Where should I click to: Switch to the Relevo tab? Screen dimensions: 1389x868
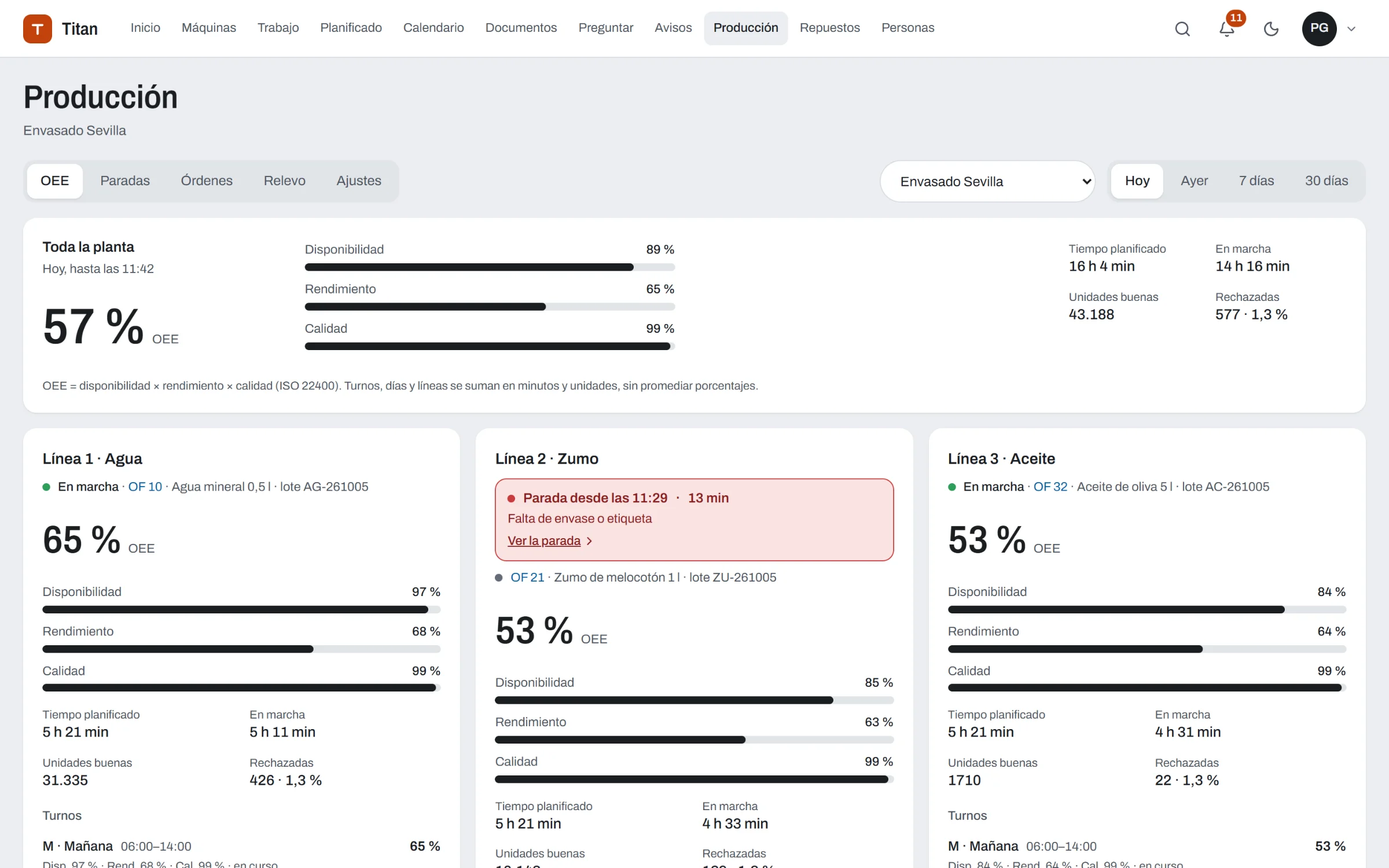[x=284, y=181]
